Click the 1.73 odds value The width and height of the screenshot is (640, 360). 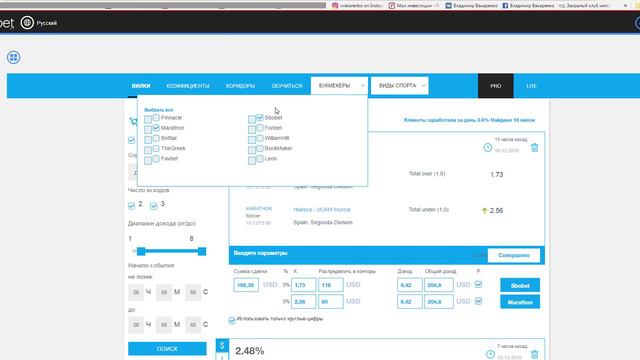coord(496,175)
